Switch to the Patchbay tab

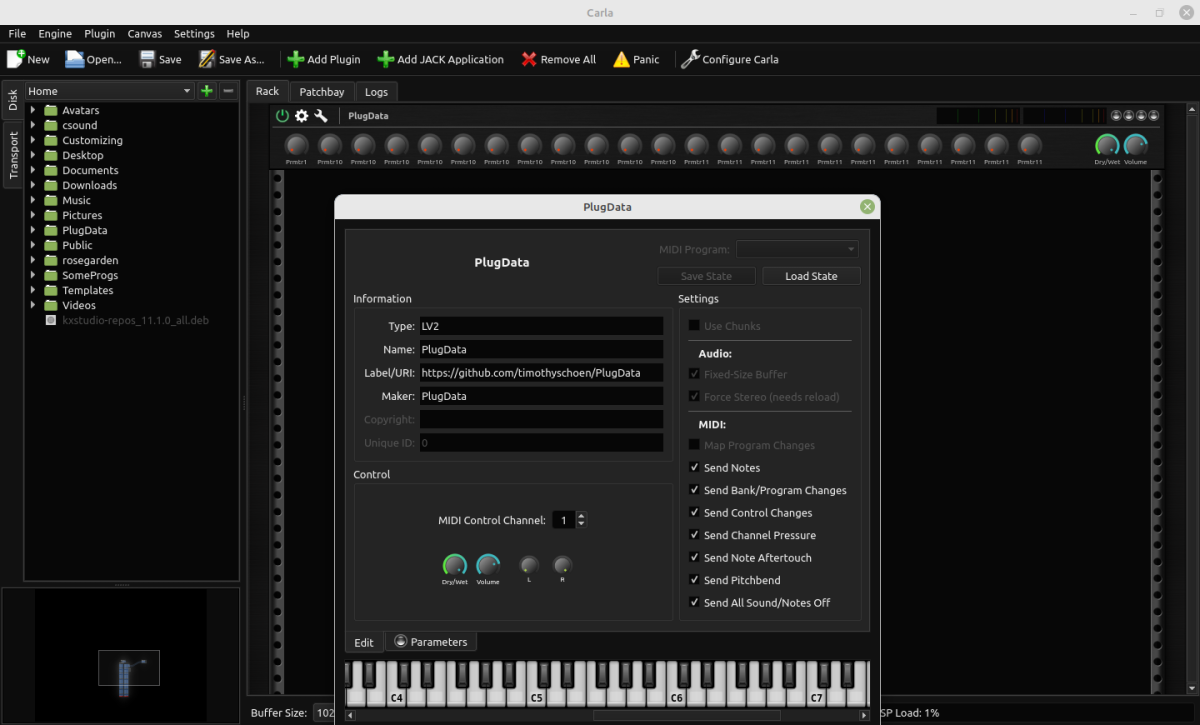click(x=322, y=91)
